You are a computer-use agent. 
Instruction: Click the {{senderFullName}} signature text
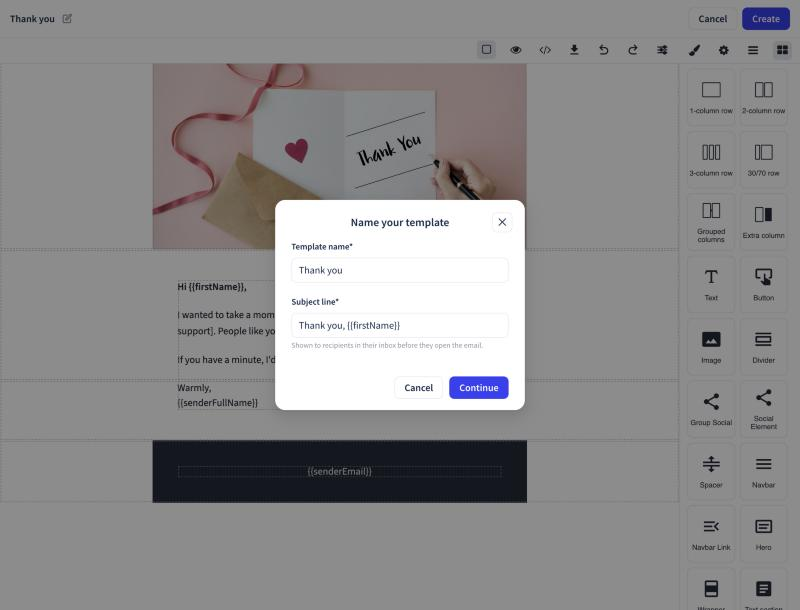(217, 402)
